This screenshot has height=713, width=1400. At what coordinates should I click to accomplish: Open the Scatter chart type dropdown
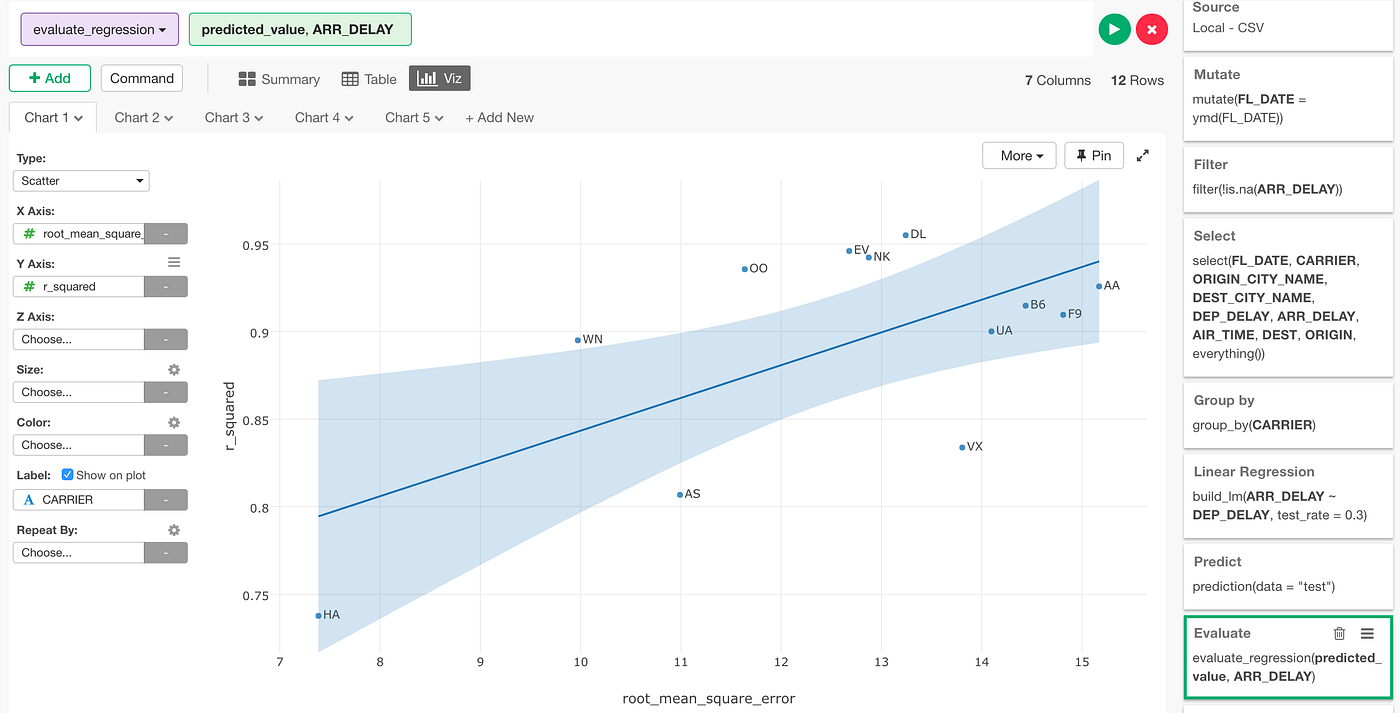tap(81, 180)
